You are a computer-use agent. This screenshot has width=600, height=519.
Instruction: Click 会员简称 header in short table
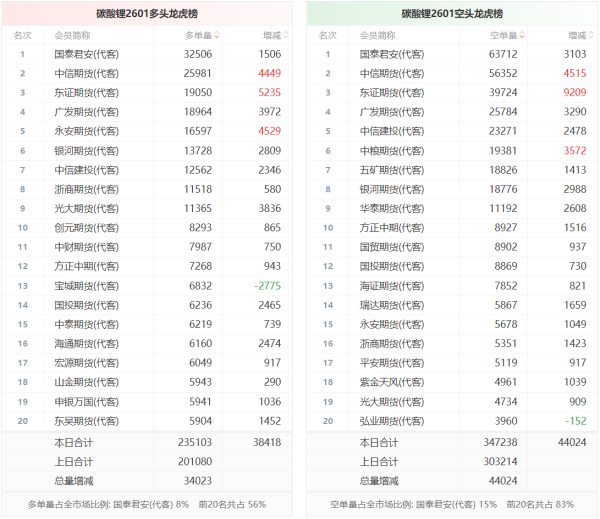[377, 36]
